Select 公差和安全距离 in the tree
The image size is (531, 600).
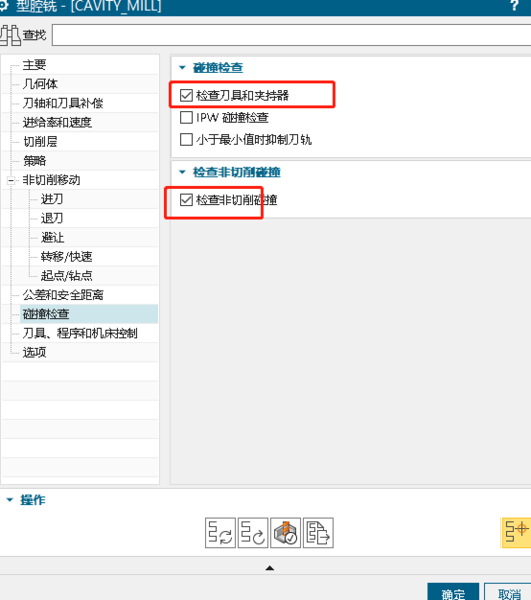[x=63, y=295]
